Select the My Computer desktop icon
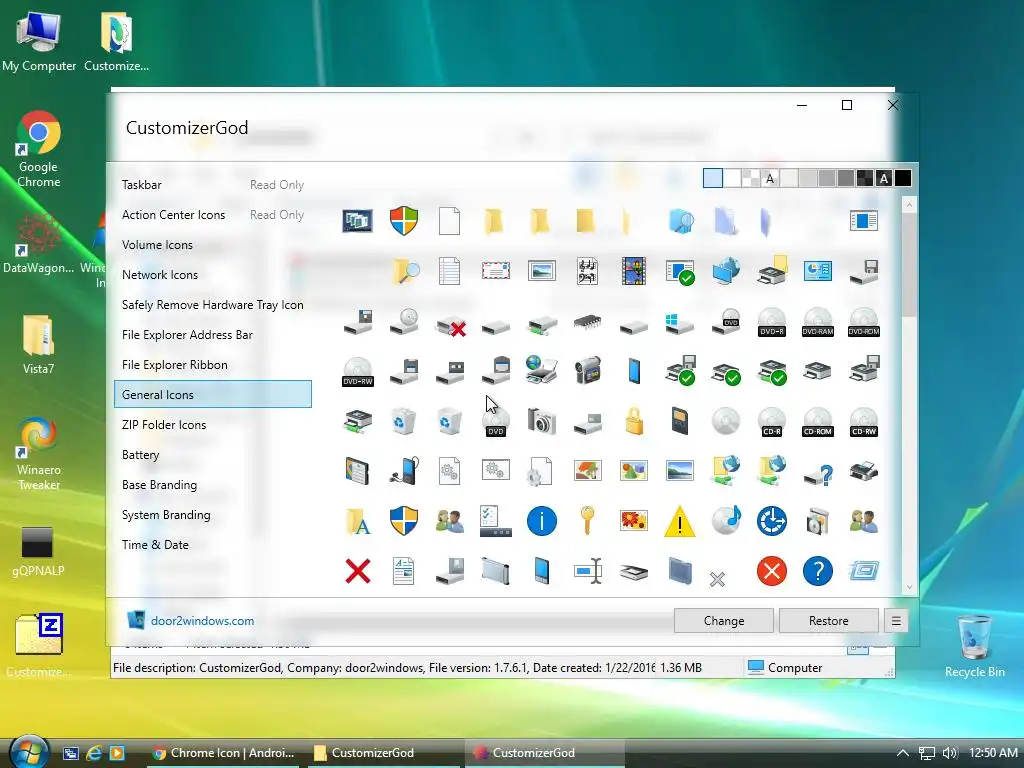1024x768 pixels. [39, 41]
